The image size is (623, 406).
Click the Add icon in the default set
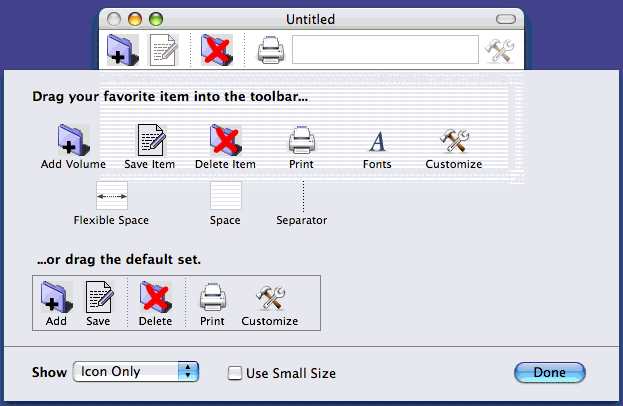point(56,298)
